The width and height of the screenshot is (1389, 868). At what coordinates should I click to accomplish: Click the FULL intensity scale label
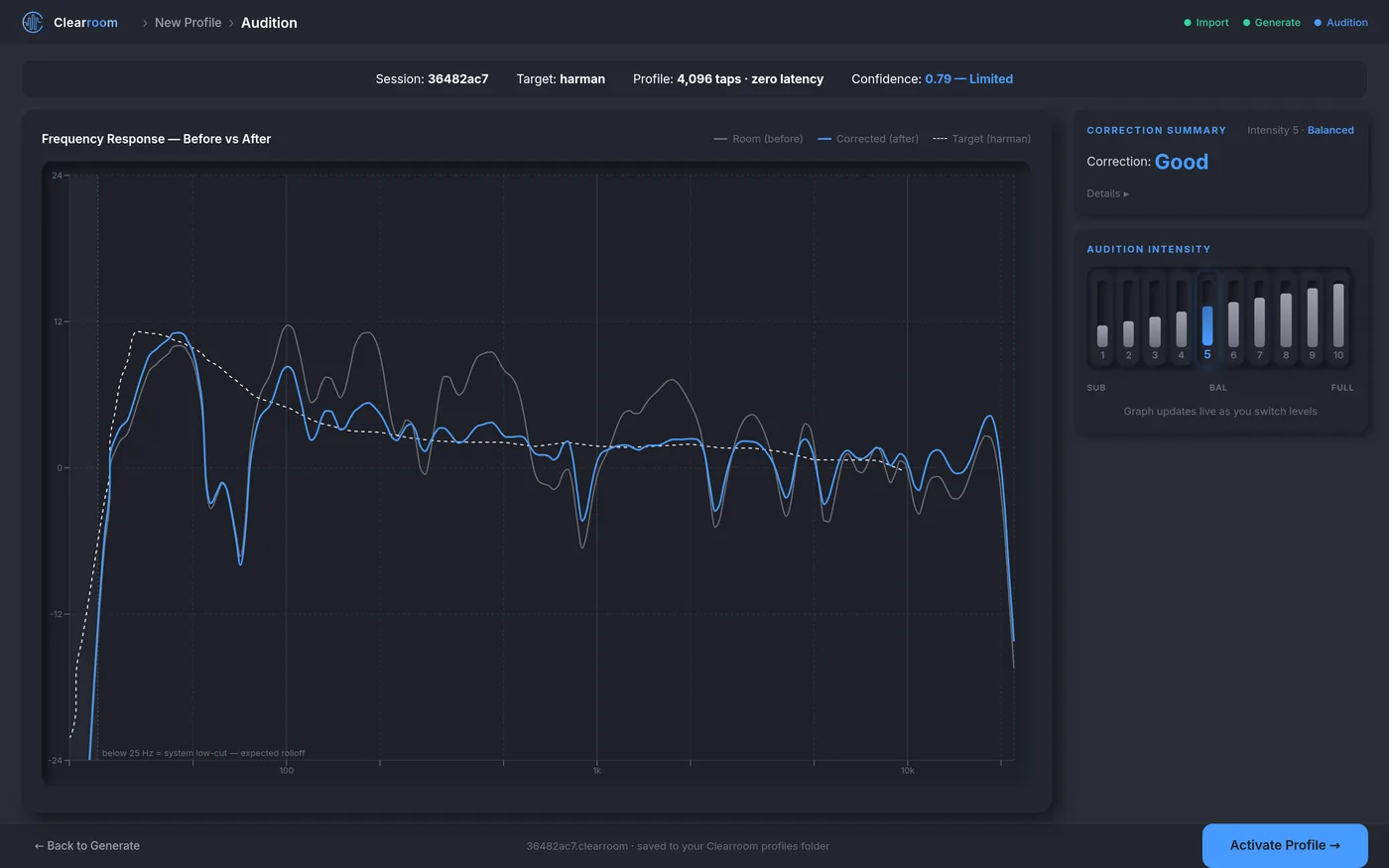[1342, 388]
